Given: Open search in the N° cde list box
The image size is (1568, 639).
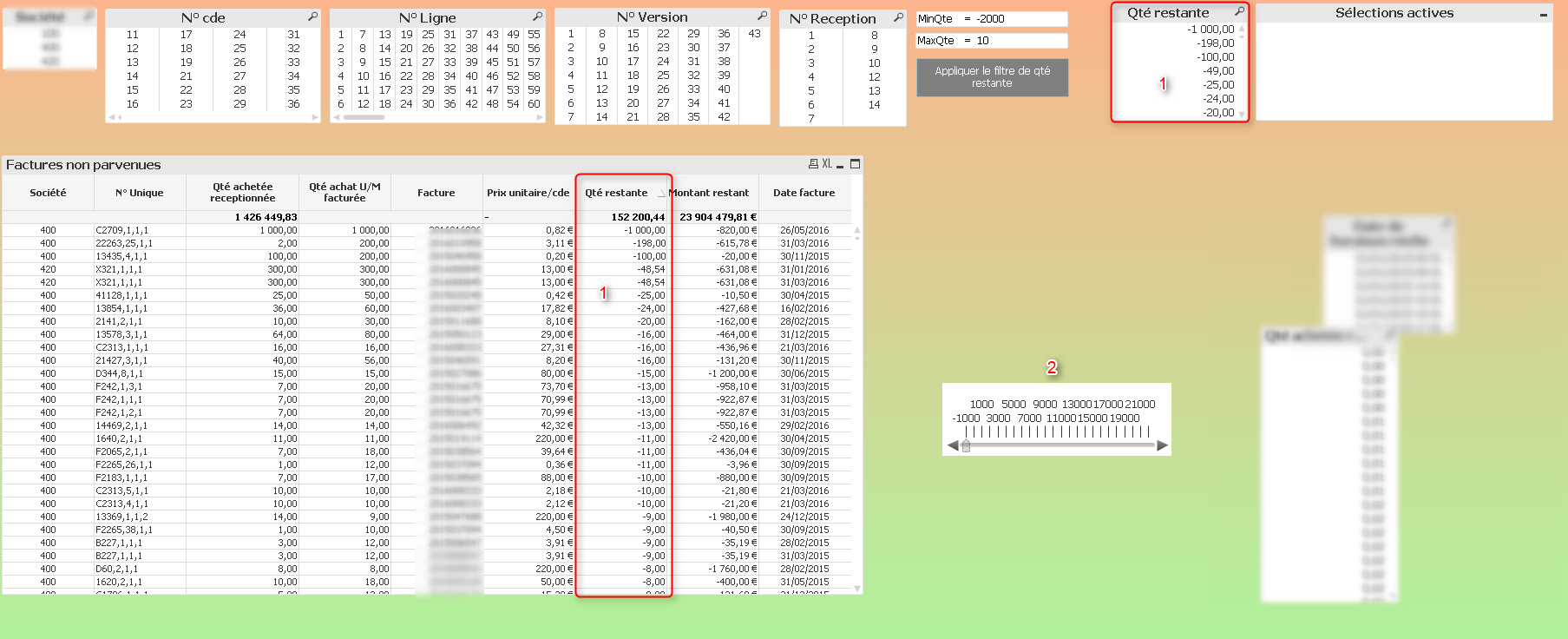Looking at the screenshot, I should point(312,16).
